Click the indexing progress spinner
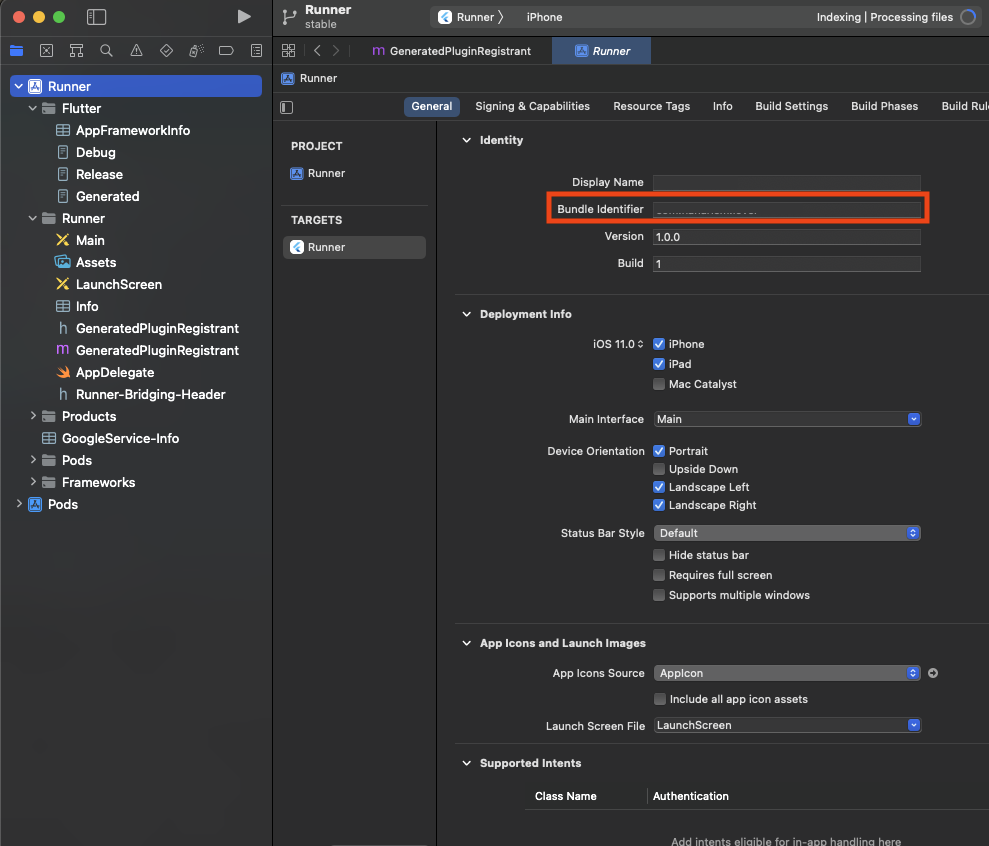Screen dimensions: 989x846 [968, 17]
